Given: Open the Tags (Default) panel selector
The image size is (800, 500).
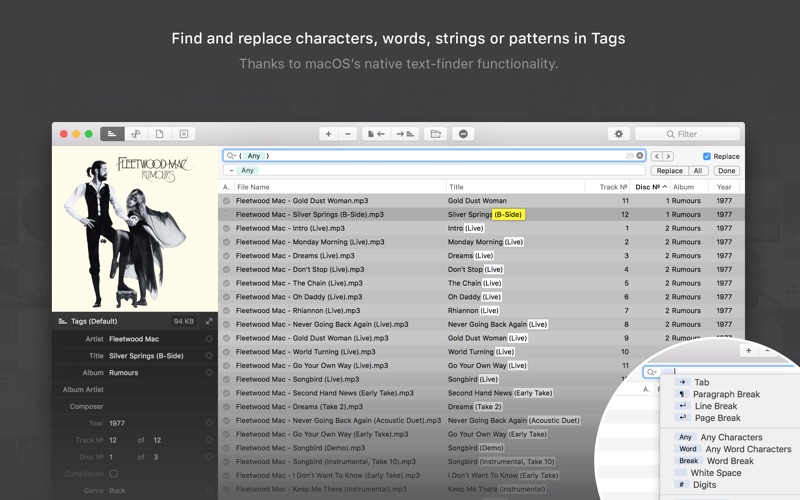Looking at the screenshot, I should pyautogui.click(x=93, y=321).
